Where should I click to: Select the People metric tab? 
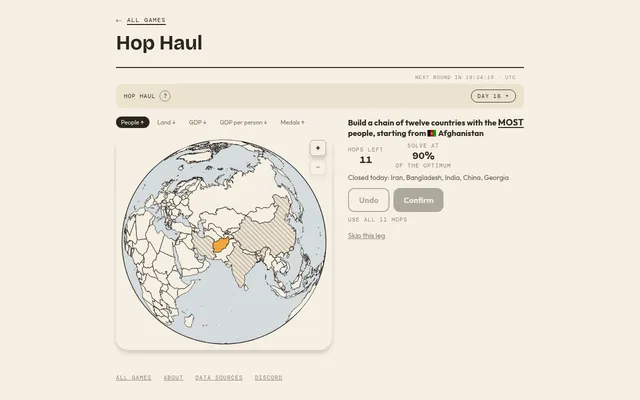[132, 122]
